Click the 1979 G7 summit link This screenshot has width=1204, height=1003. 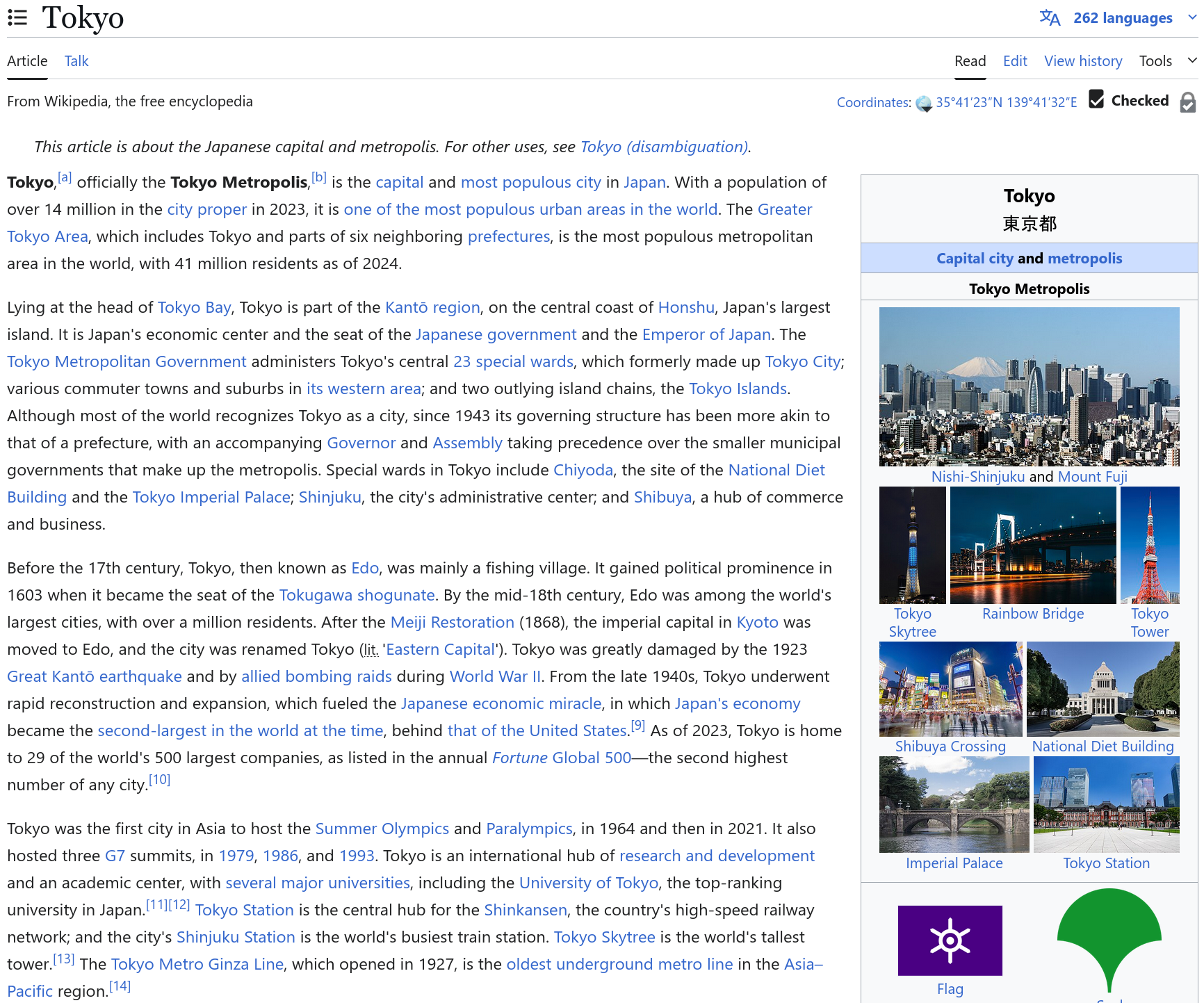pyautogui.click(x=236, y=856)
